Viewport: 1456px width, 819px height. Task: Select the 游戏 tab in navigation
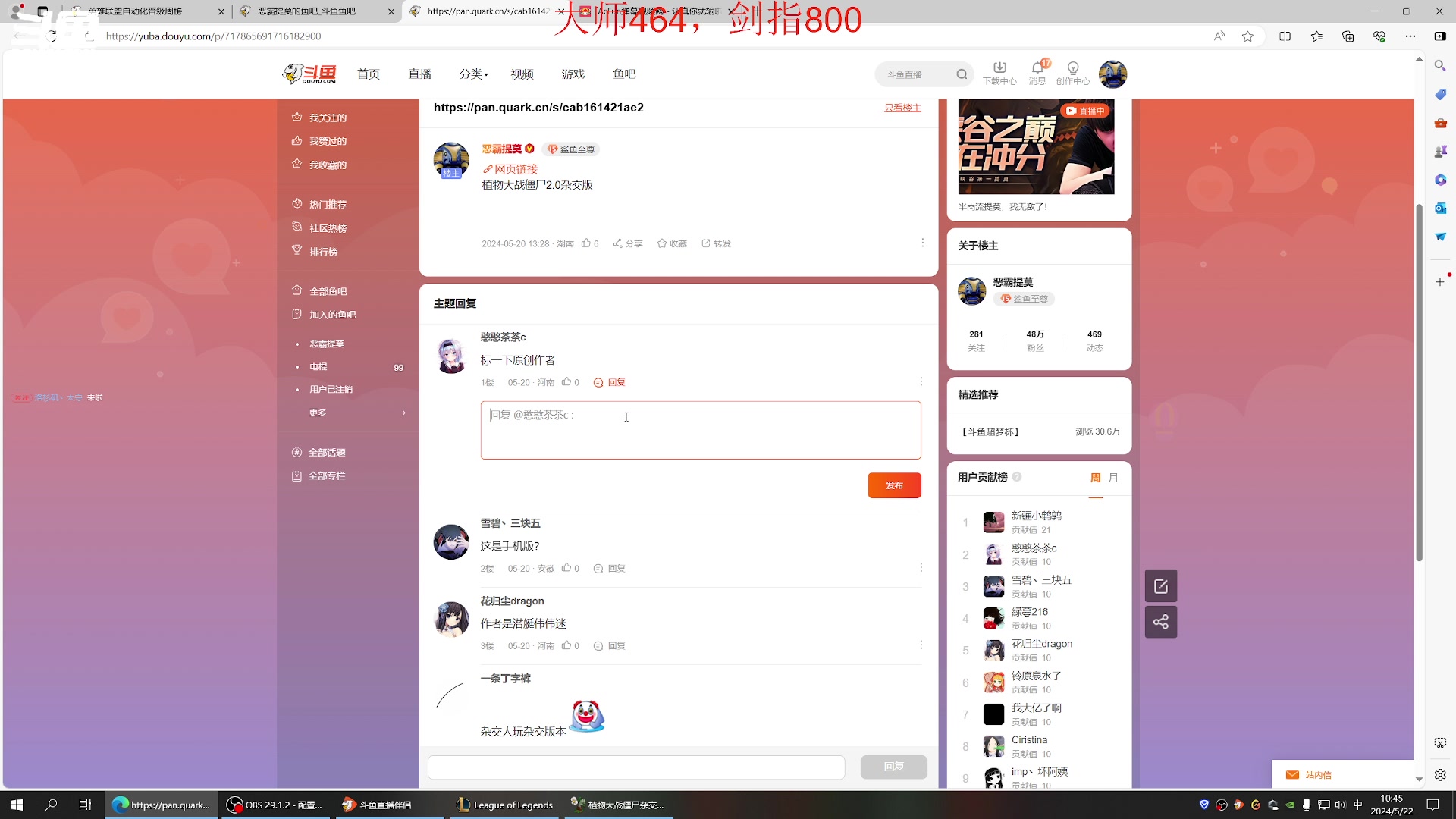pyautogui.click(x=573, y=73)
